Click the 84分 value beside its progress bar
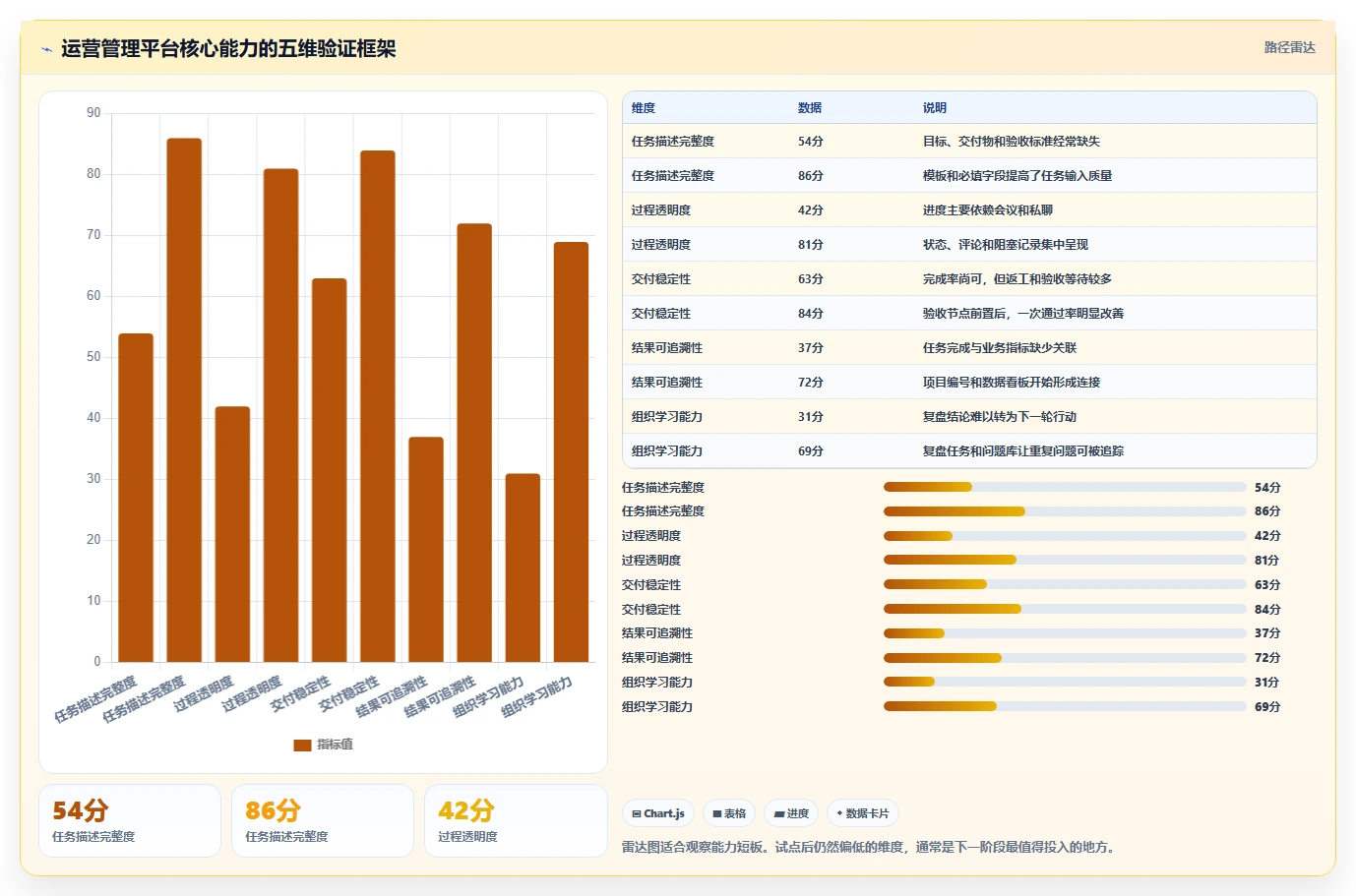This screenshot has height=896, width=1356. (x=1267, y=610)
